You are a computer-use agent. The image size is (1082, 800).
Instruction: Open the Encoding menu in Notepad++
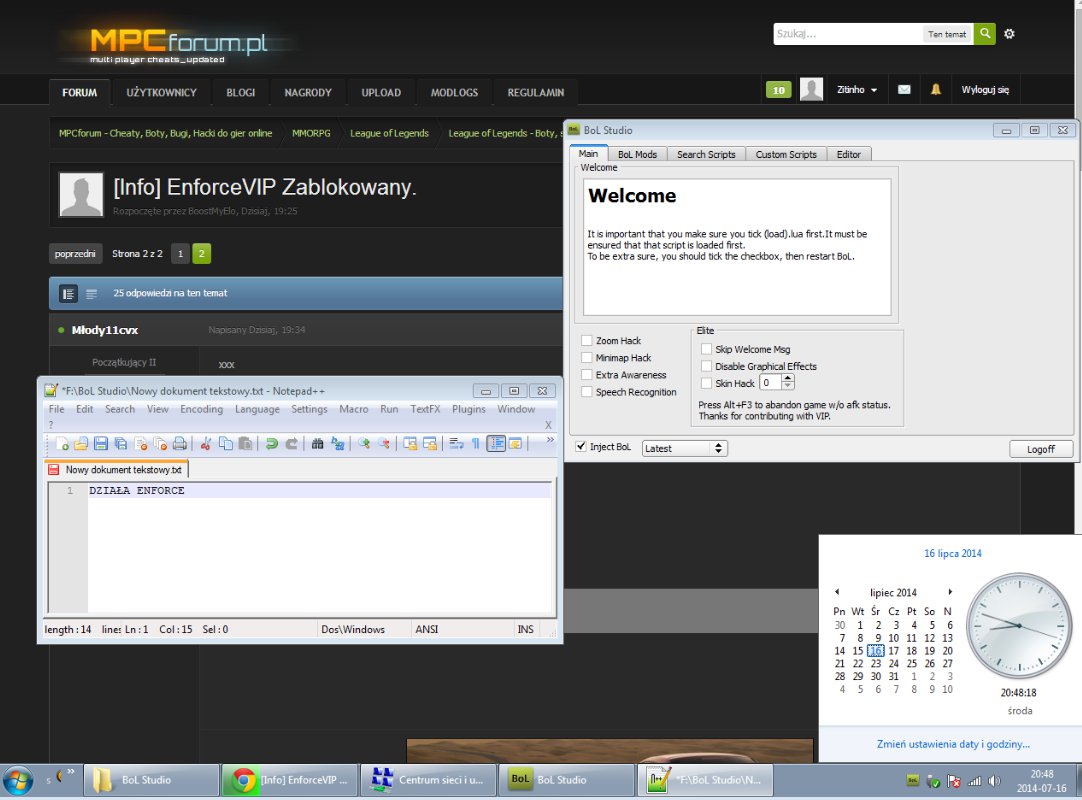point(201,409)
